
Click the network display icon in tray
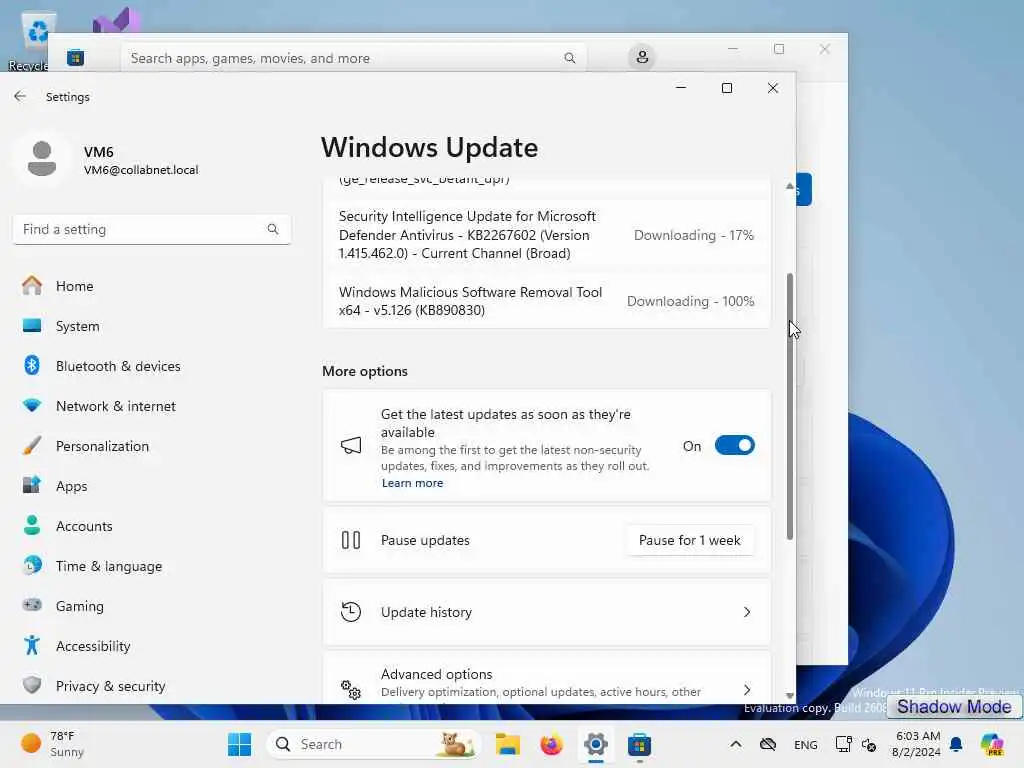(x=843, y=744)
